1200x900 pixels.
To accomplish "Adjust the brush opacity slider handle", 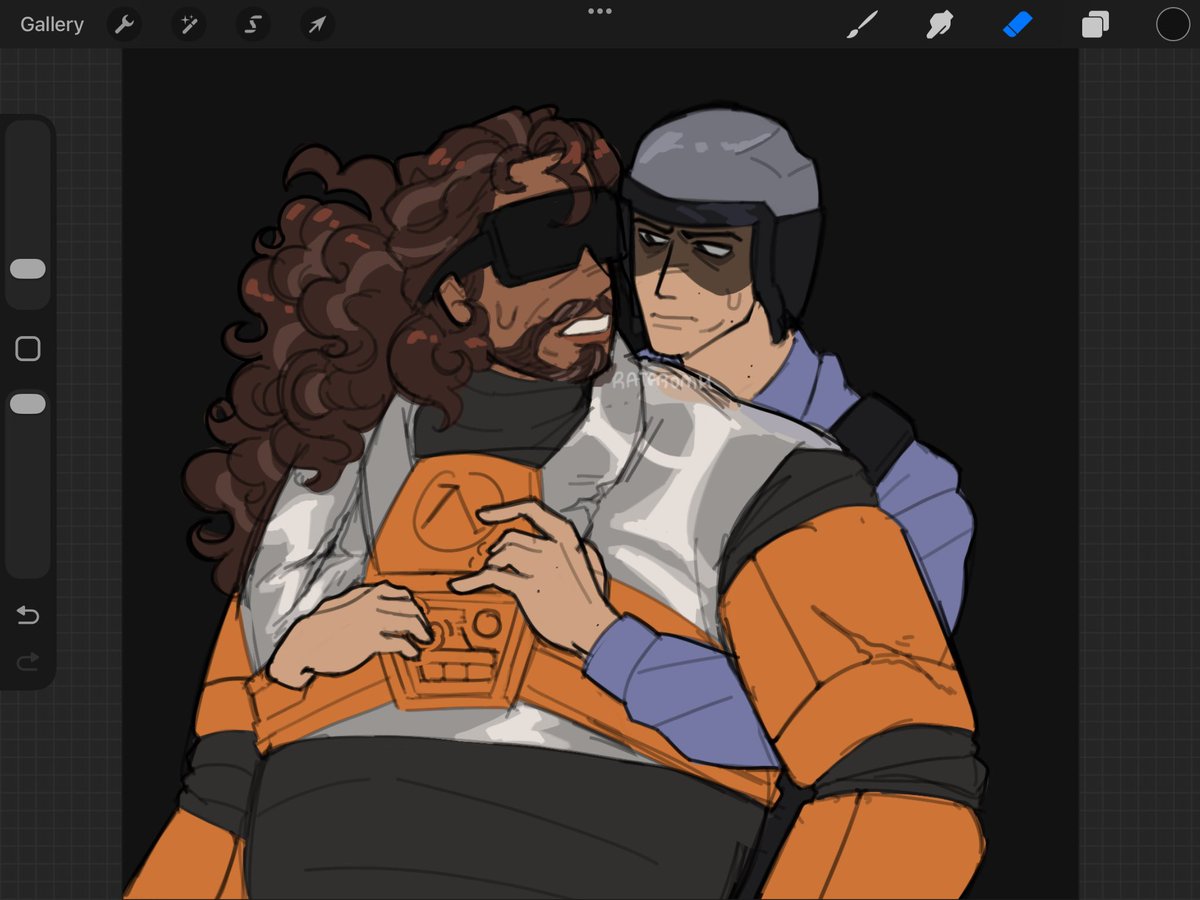I will pos(28,404).
